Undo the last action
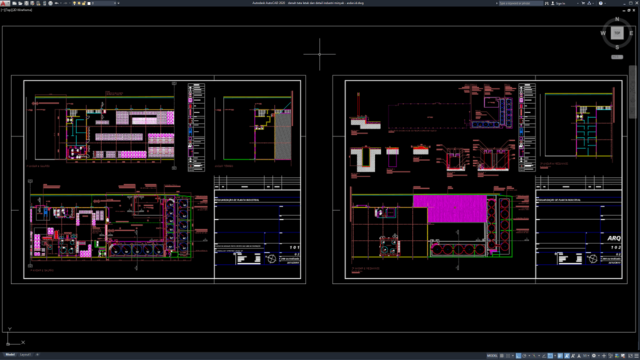 point(56,3)
